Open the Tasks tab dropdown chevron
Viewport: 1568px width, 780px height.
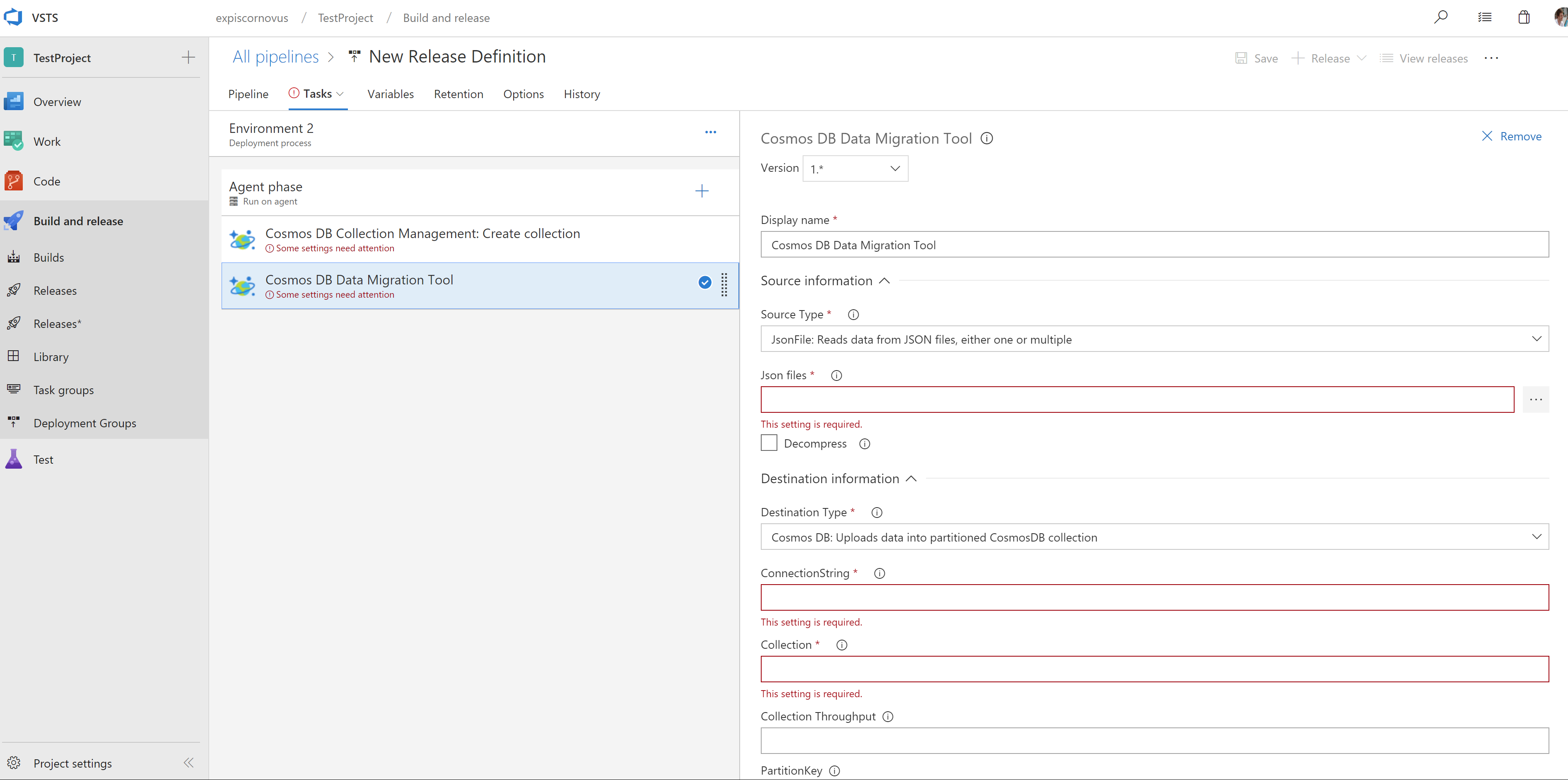pyautogui.click(x=340, y=94)
